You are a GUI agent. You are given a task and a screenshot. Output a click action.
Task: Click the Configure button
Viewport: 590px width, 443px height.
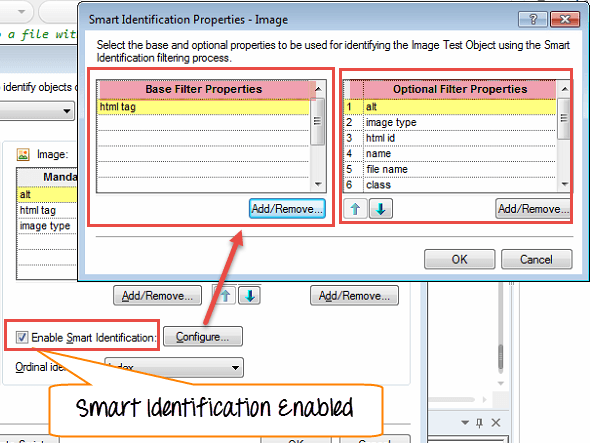(x=203, y=336)
